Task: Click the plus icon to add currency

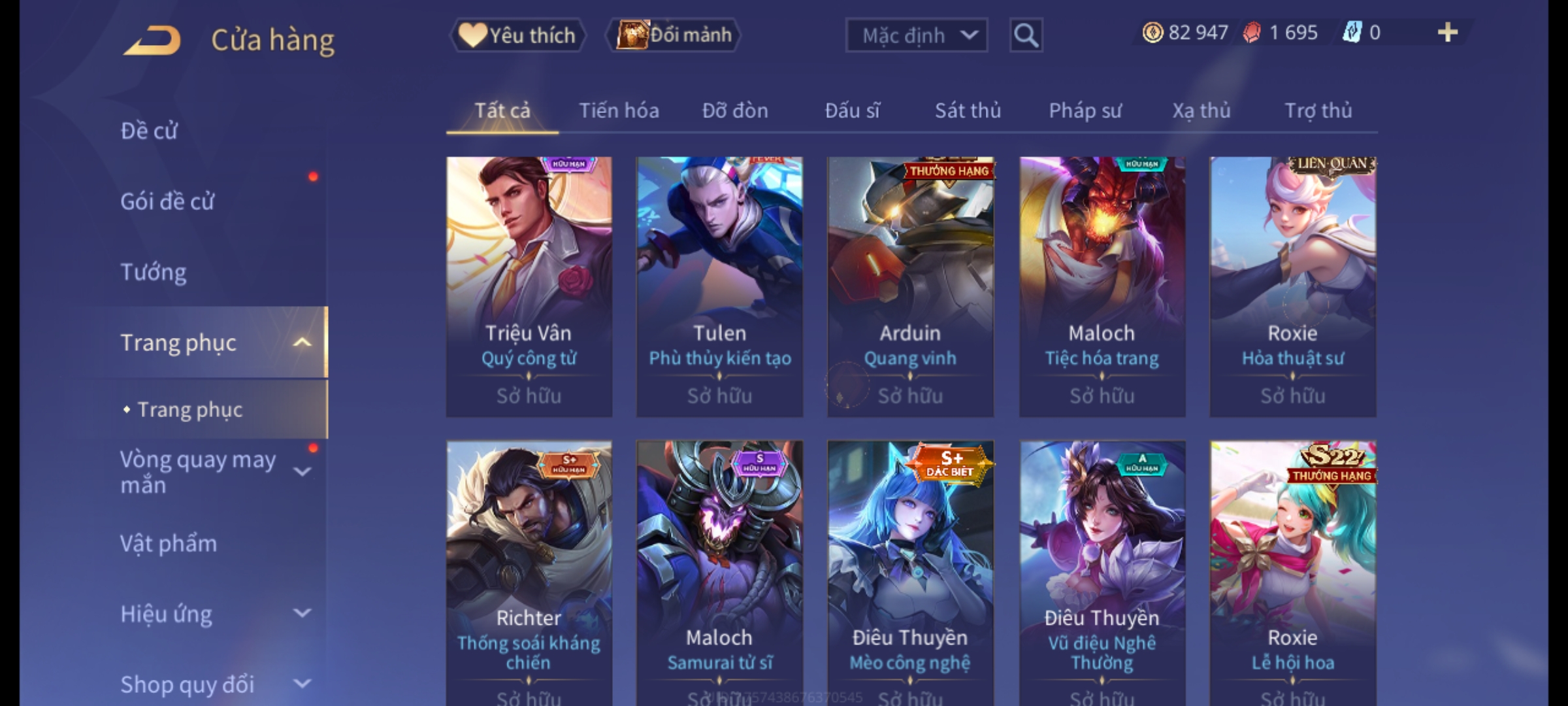Action: click(x=1448, y=33)
